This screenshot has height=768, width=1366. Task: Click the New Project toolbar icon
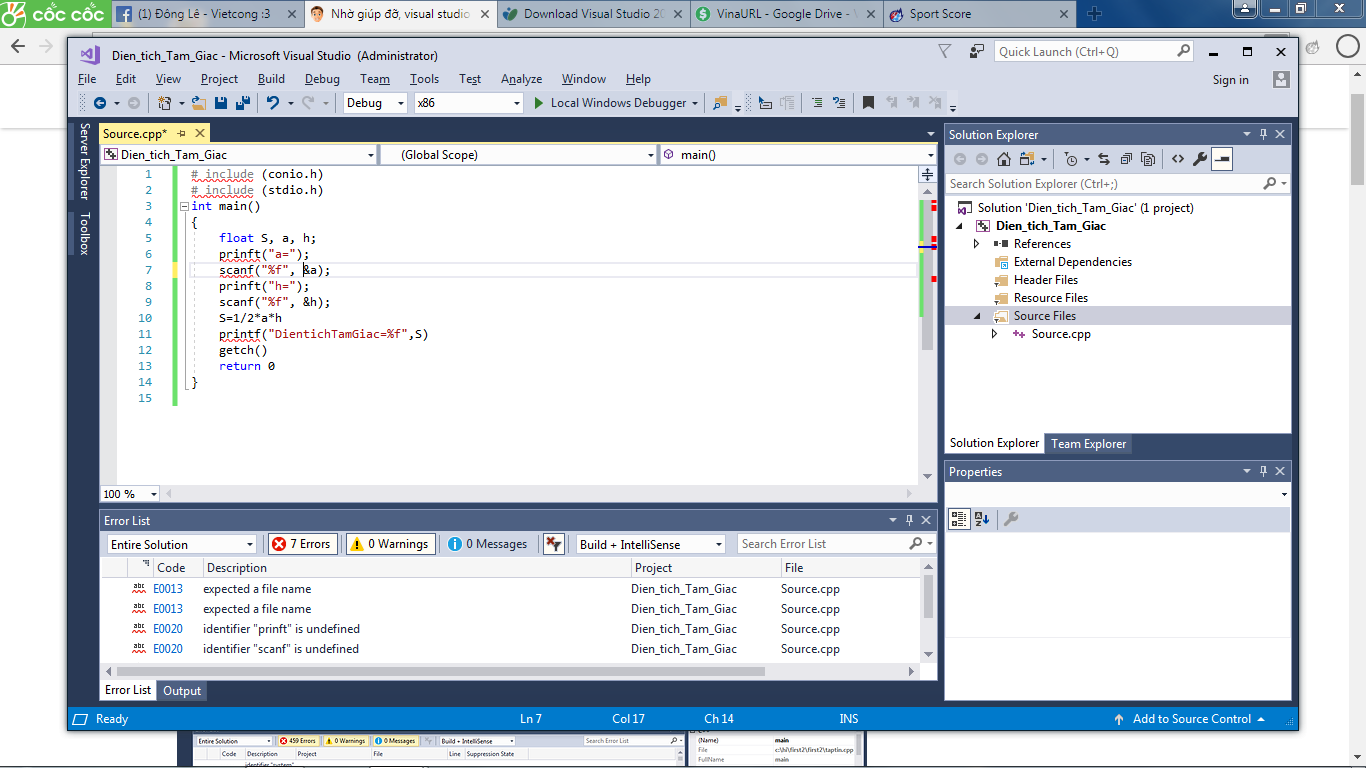(165, 103)
